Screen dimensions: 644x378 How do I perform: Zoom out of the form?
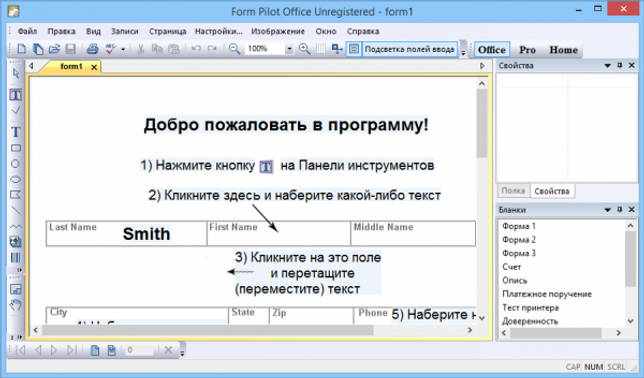(234, 49)
